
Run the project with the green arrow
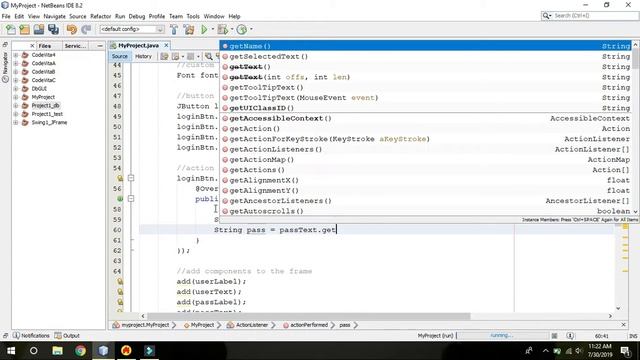[x=204, y=29]
